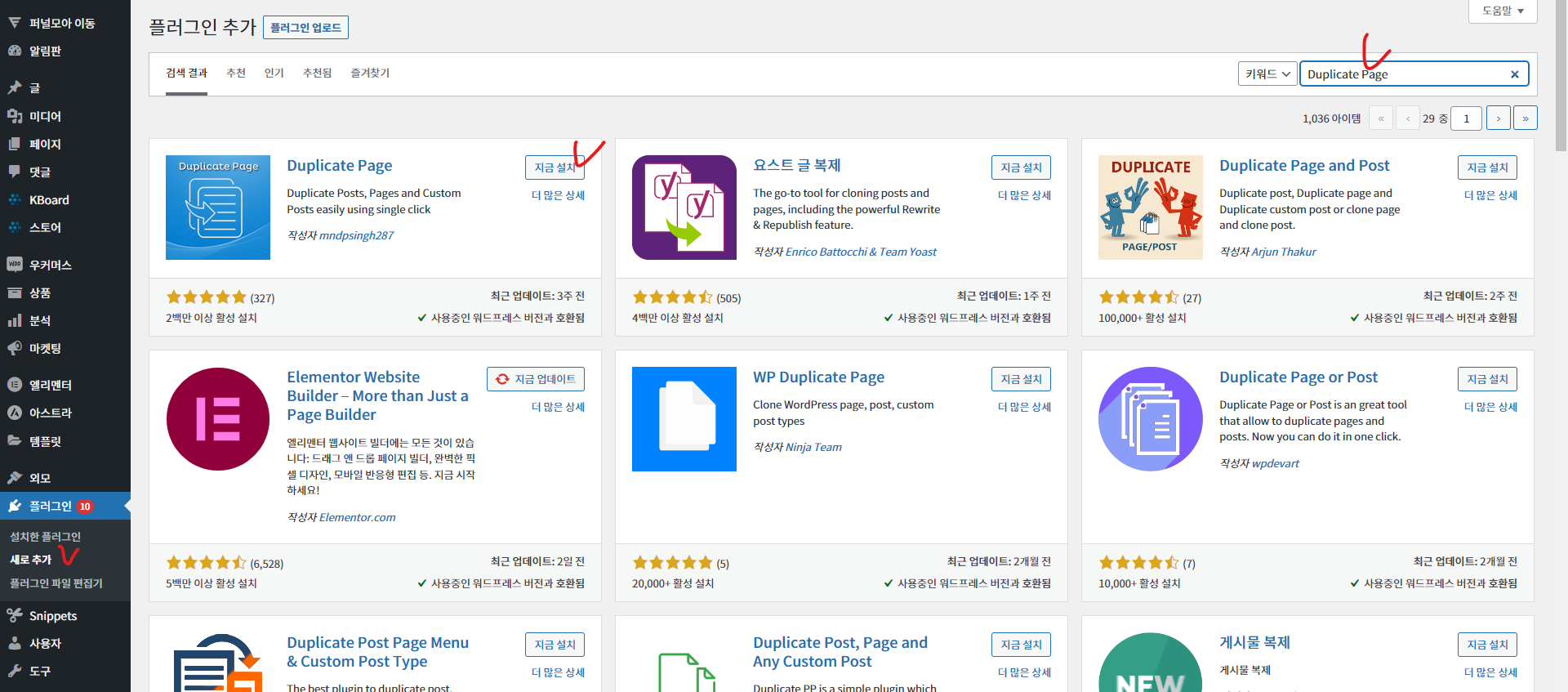Go to next results page arrow
This screenshot has height=692, width=1568.
coord(1499,118)
